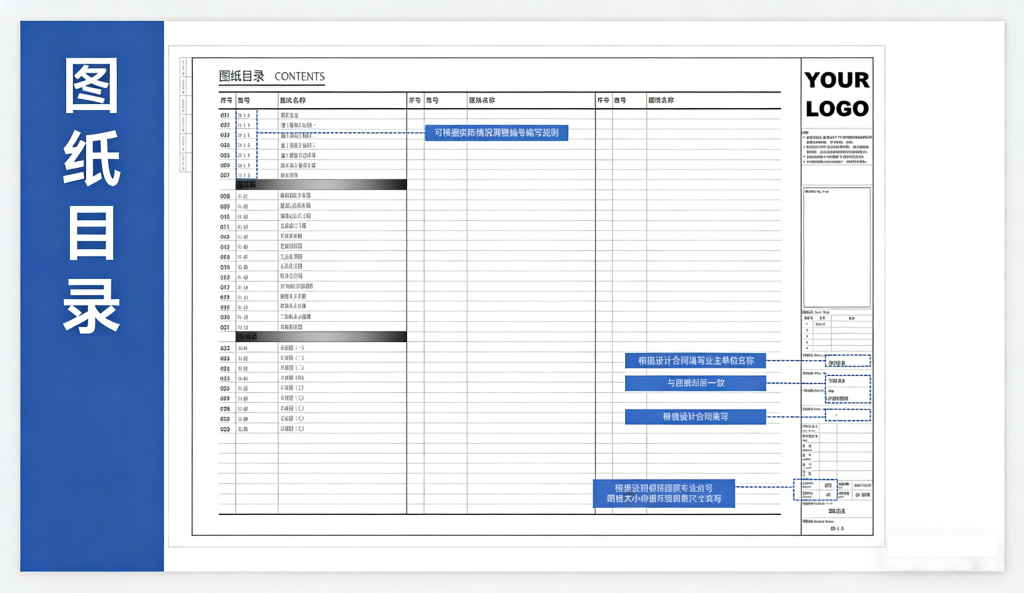Click the first dark gradient section bar
The width and height of the screenshot is (1024, 593).
pos(321,185)
